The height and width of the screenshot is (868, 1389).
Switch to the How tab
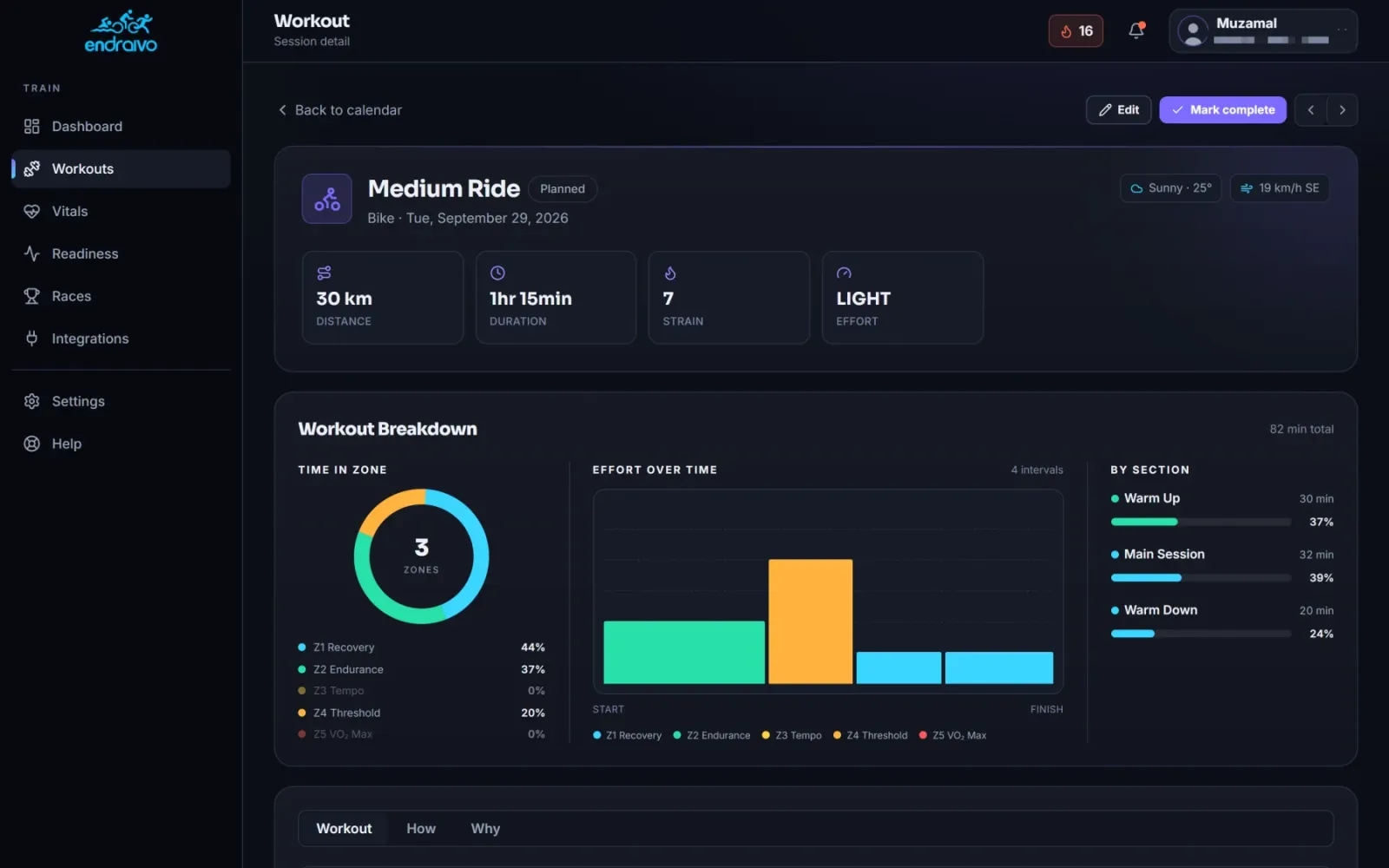click(421, 829)
